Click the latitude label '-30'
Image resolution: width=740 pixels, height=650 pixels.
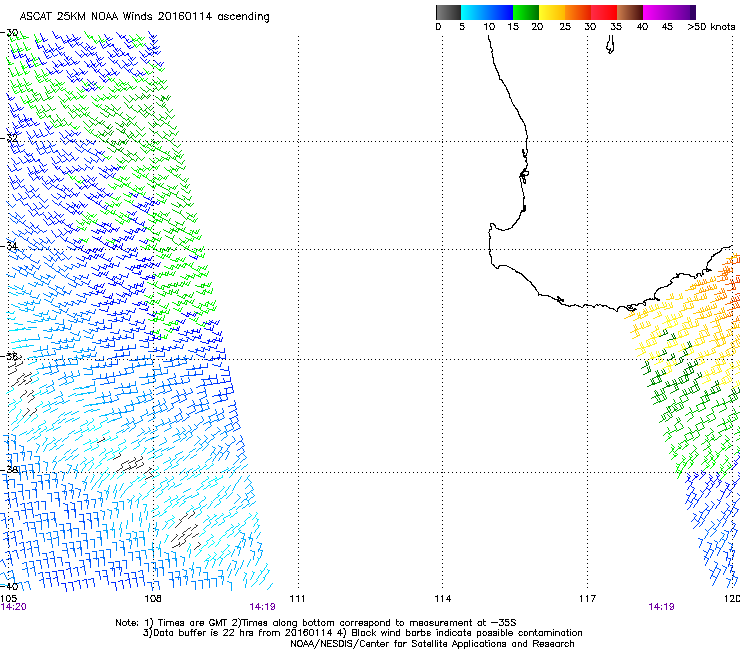pos(9,33)
